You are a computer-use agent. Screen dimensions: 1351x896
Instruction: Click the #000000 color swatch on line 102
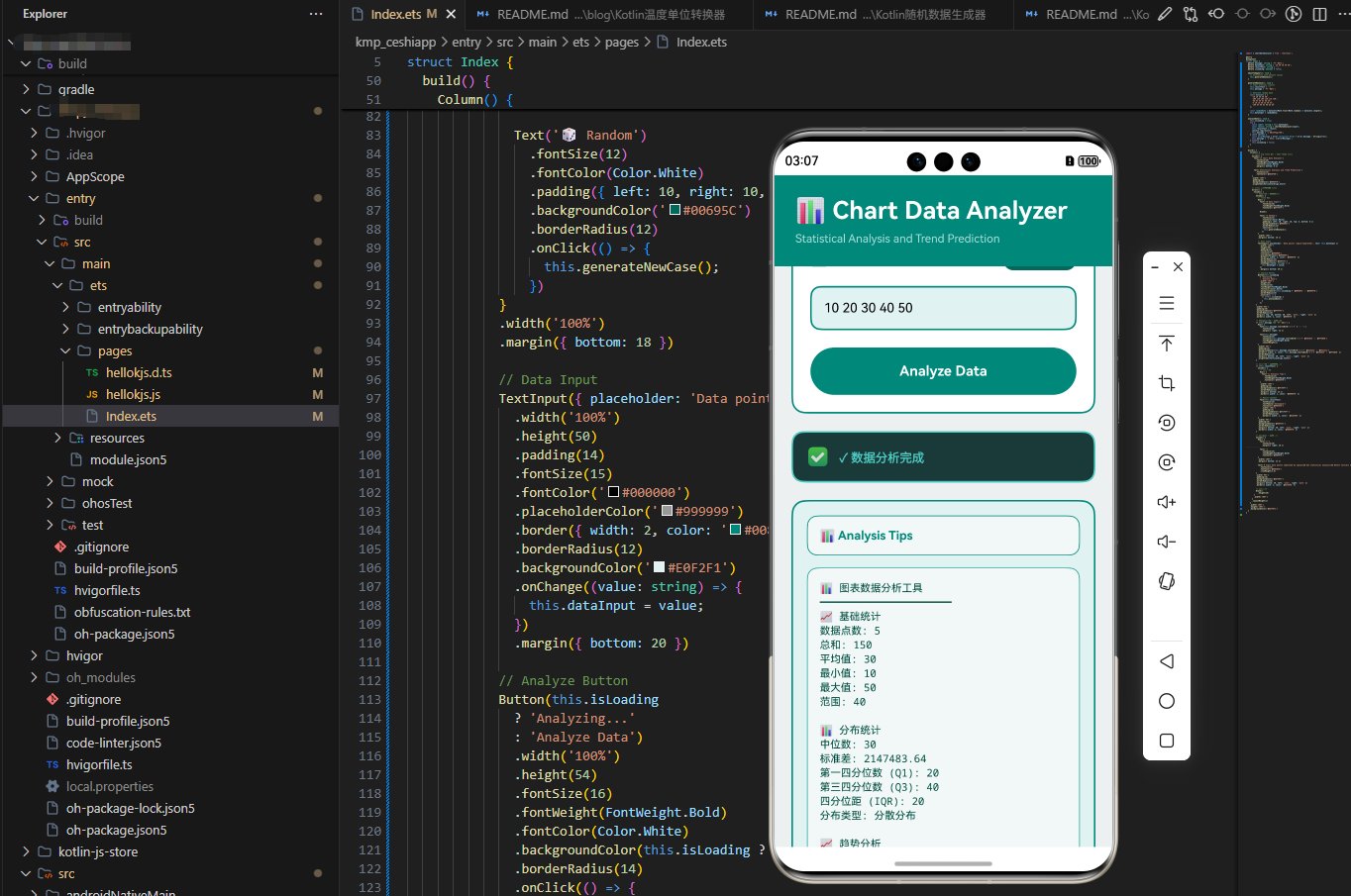click(x=614, y=492)
